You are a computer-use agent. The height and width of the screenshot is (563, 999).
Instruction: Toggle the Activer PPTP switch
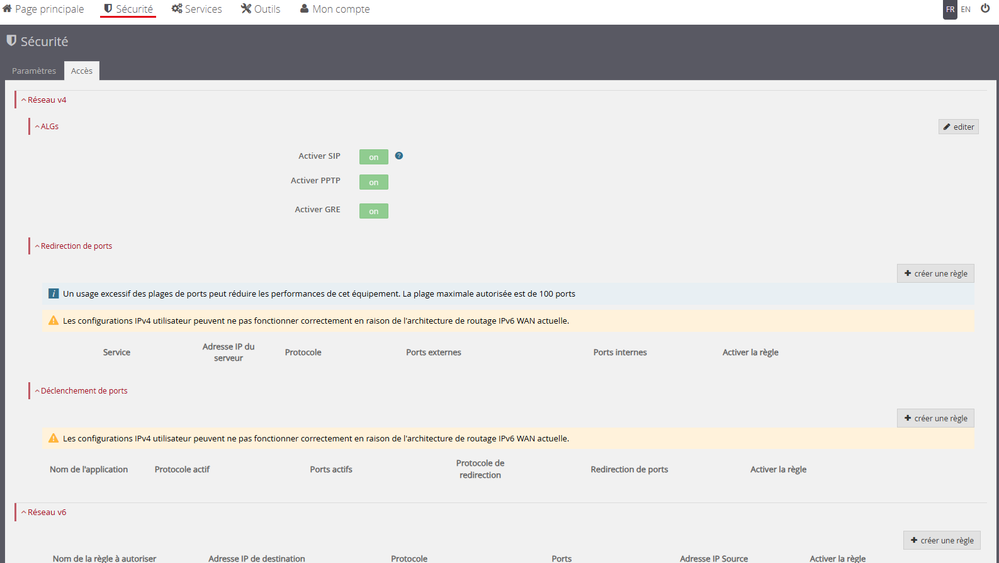(x=373, y=182)
